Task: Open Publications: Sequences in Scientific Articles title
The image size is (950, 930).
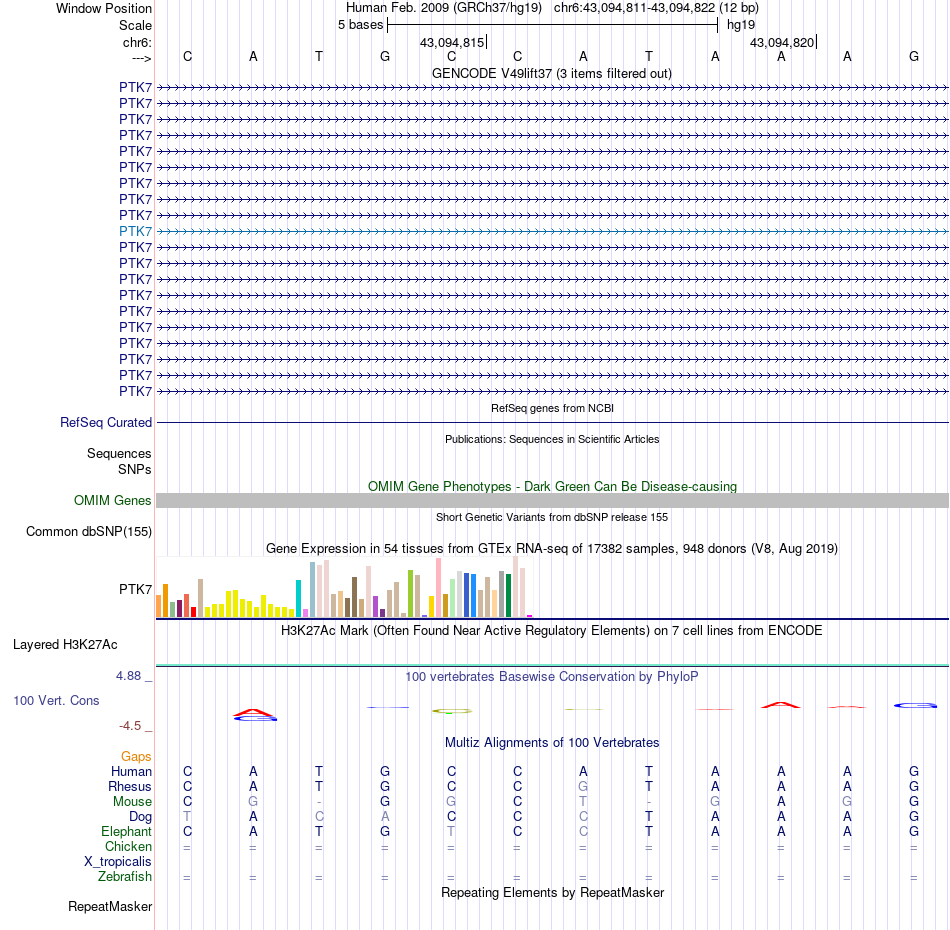Action: 552,439
